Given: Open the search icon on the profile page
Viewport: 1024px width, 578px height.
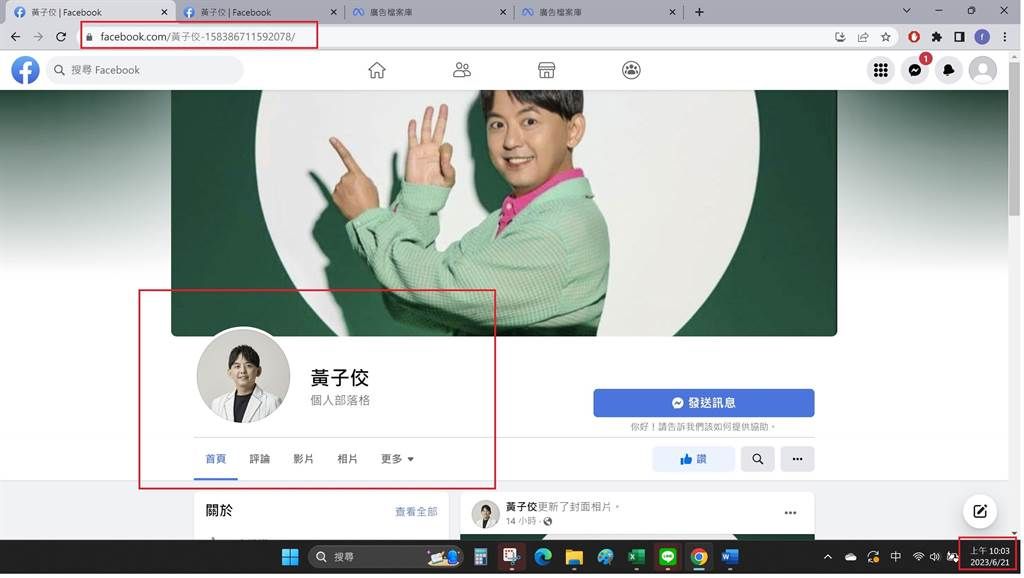Looking at the screenshot, I should [757, 458].
